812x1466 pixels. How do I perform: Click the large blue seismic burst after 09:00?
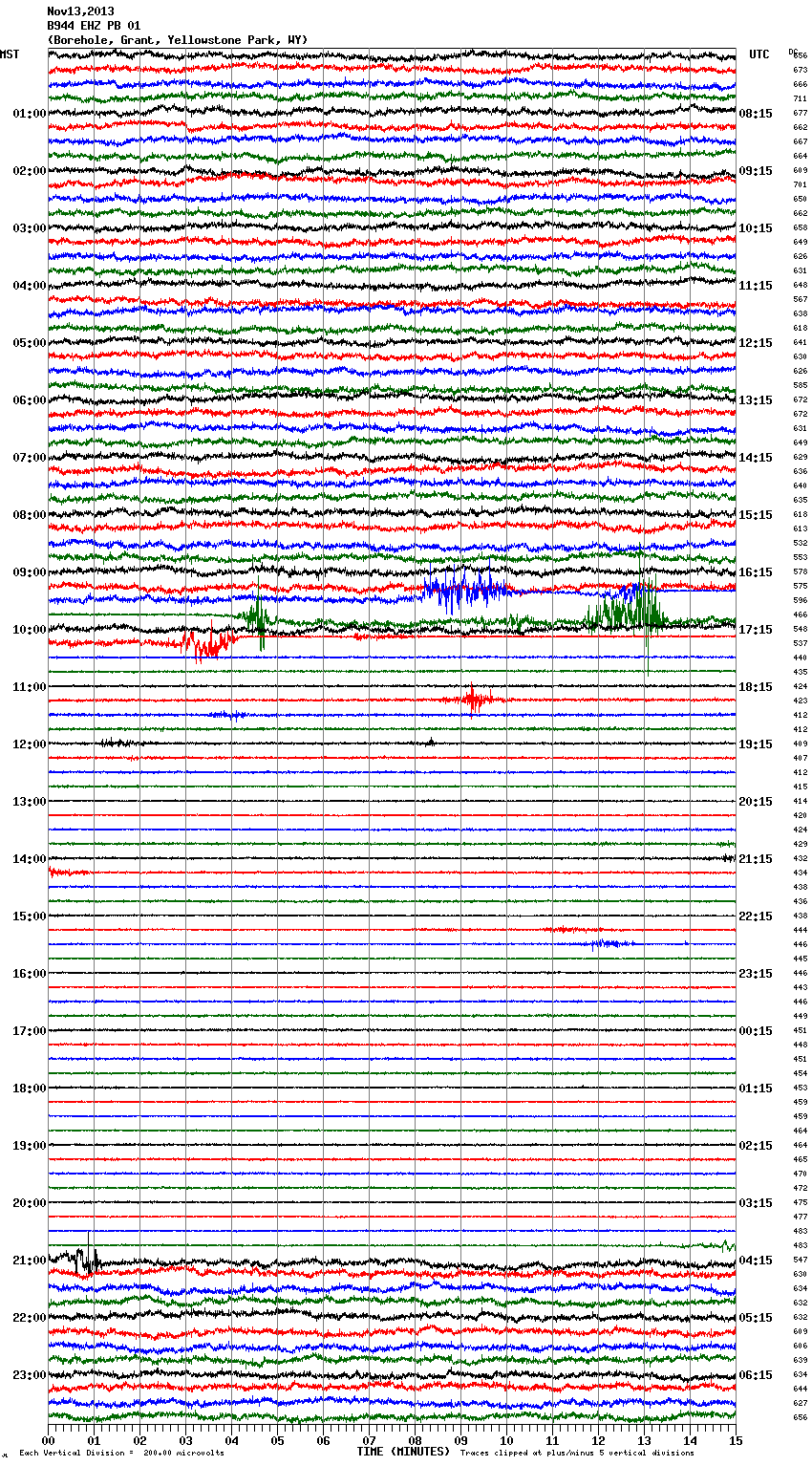465,590
